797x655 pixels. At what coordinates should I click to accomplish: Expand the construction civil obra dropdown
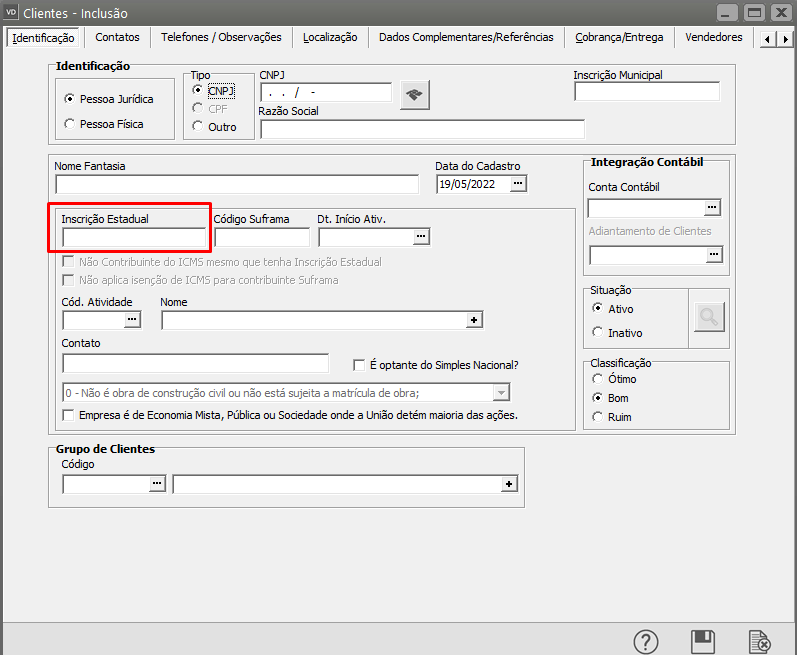[x=502, y=392]
